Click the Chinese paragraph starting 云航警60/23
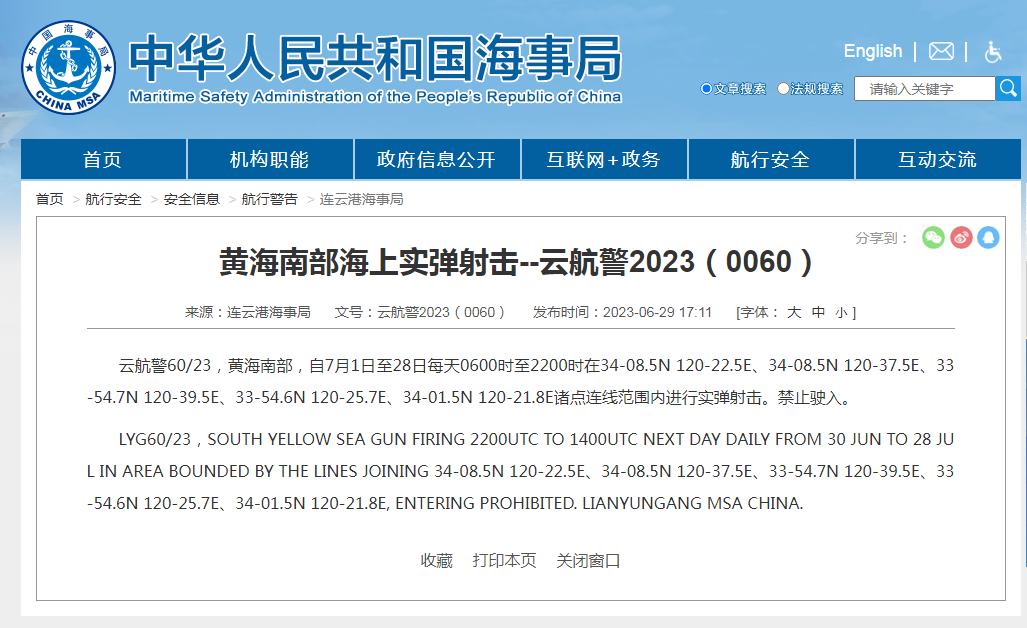The height and width of the screenshot is (628, 1027). pyautogui.click(x=521, y=381)
